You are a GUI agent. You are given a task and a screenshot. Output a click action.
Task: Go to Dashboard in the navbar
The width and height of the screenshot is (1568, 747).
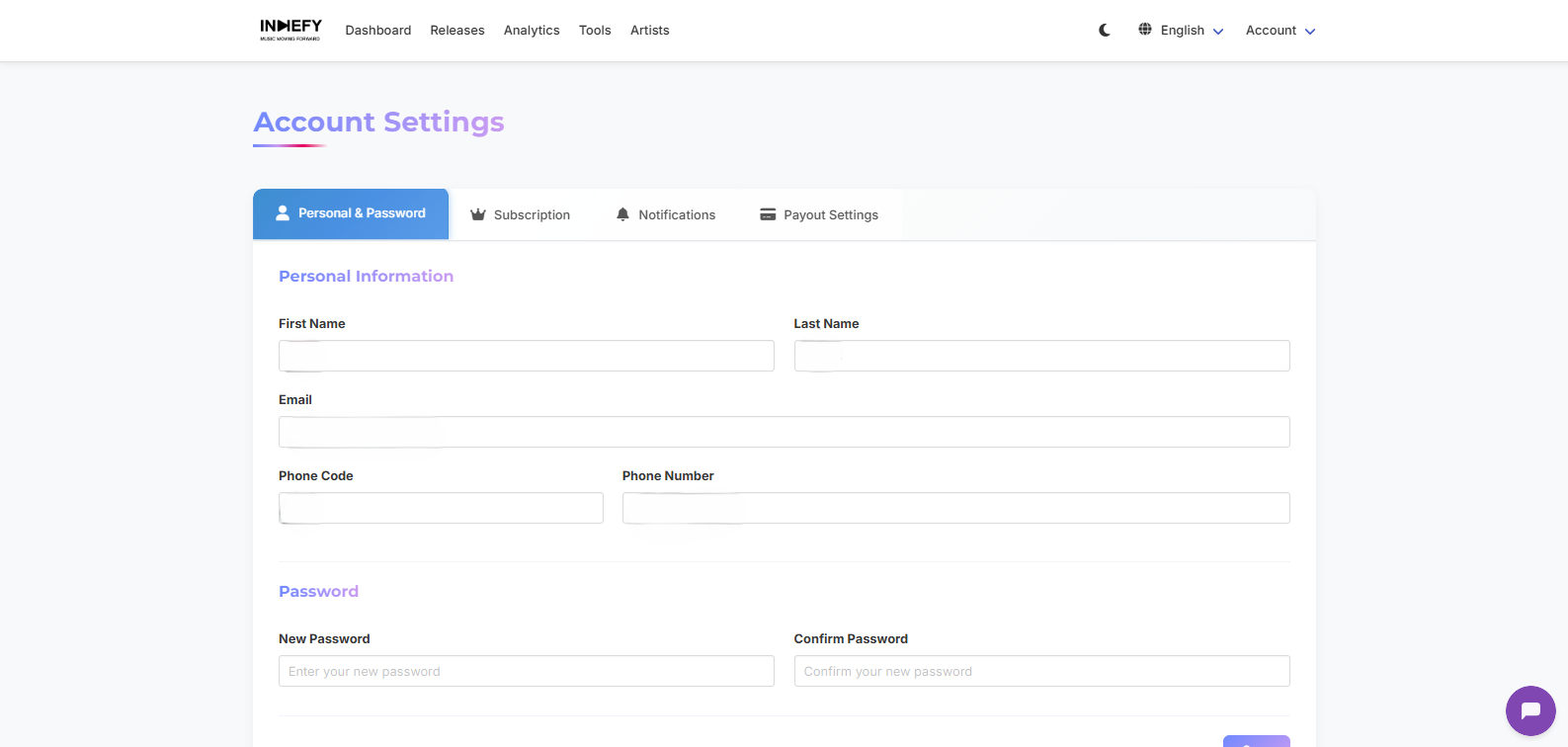pyautogui.click(x=378, y=31)
